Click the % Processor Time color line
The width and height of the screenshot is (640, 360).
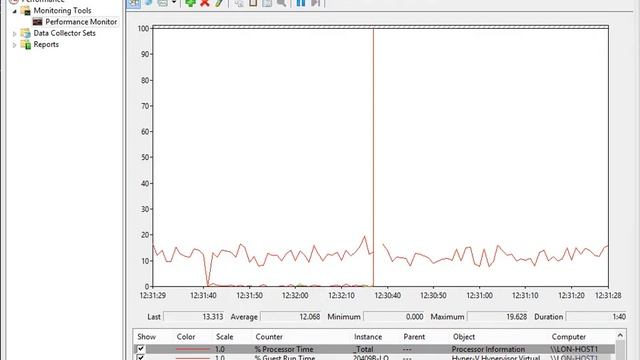click(193, 349)
